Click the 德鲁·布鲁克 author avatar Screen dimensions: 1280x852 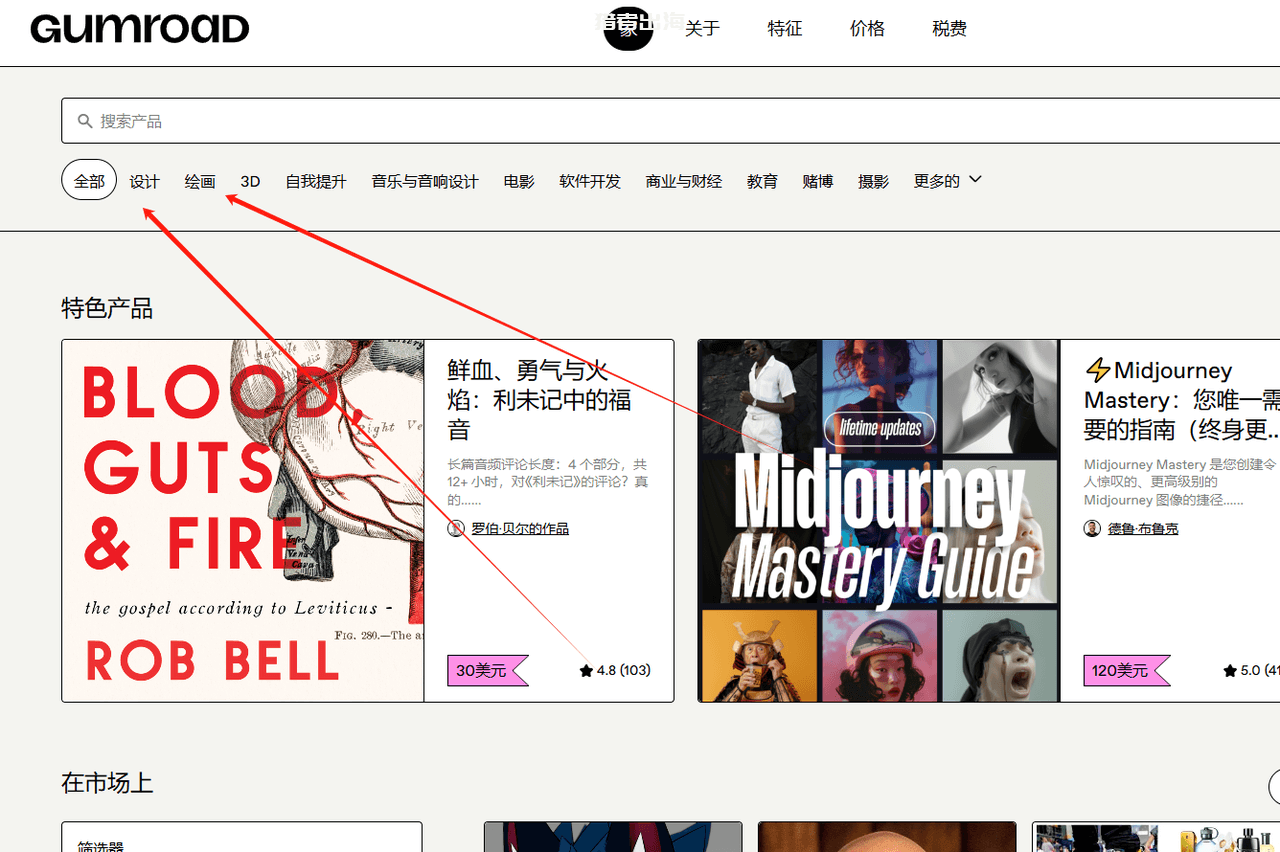coord(1092,528)
